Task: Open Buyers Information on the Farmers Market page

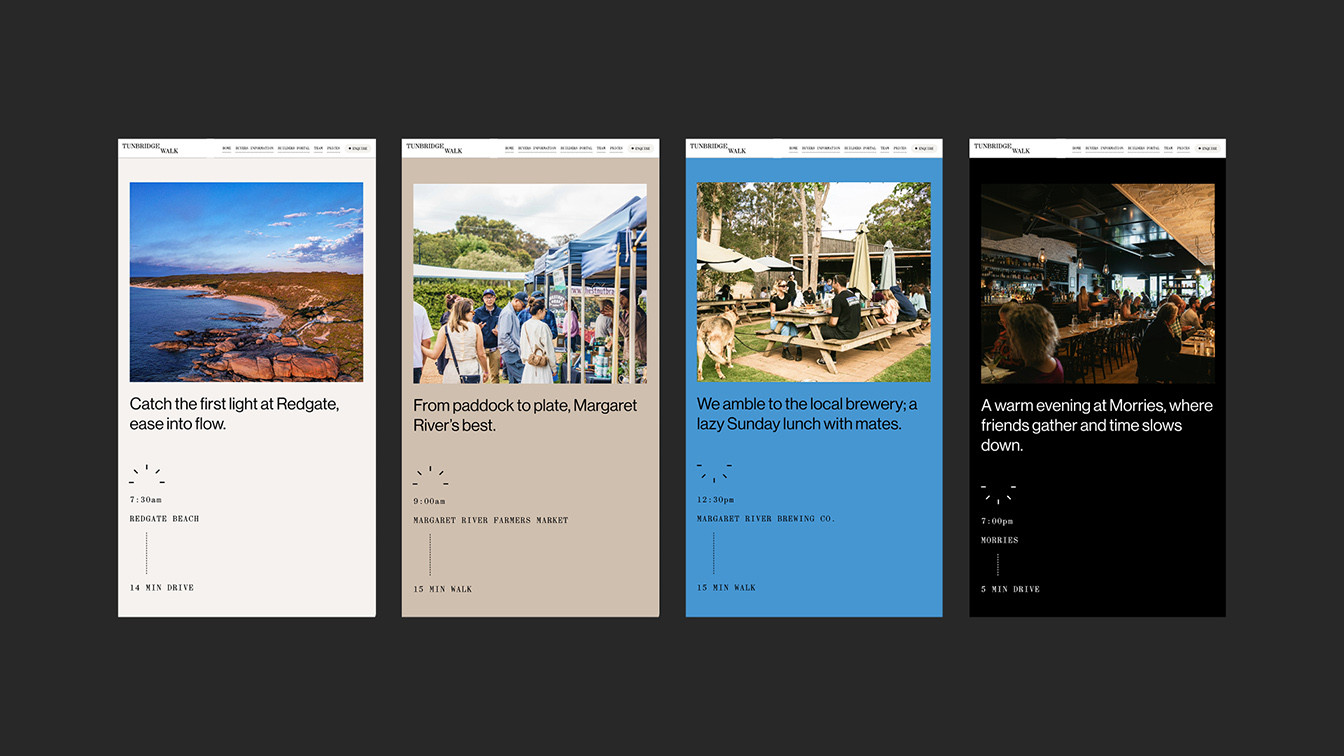Action: [x=538, y=148]
